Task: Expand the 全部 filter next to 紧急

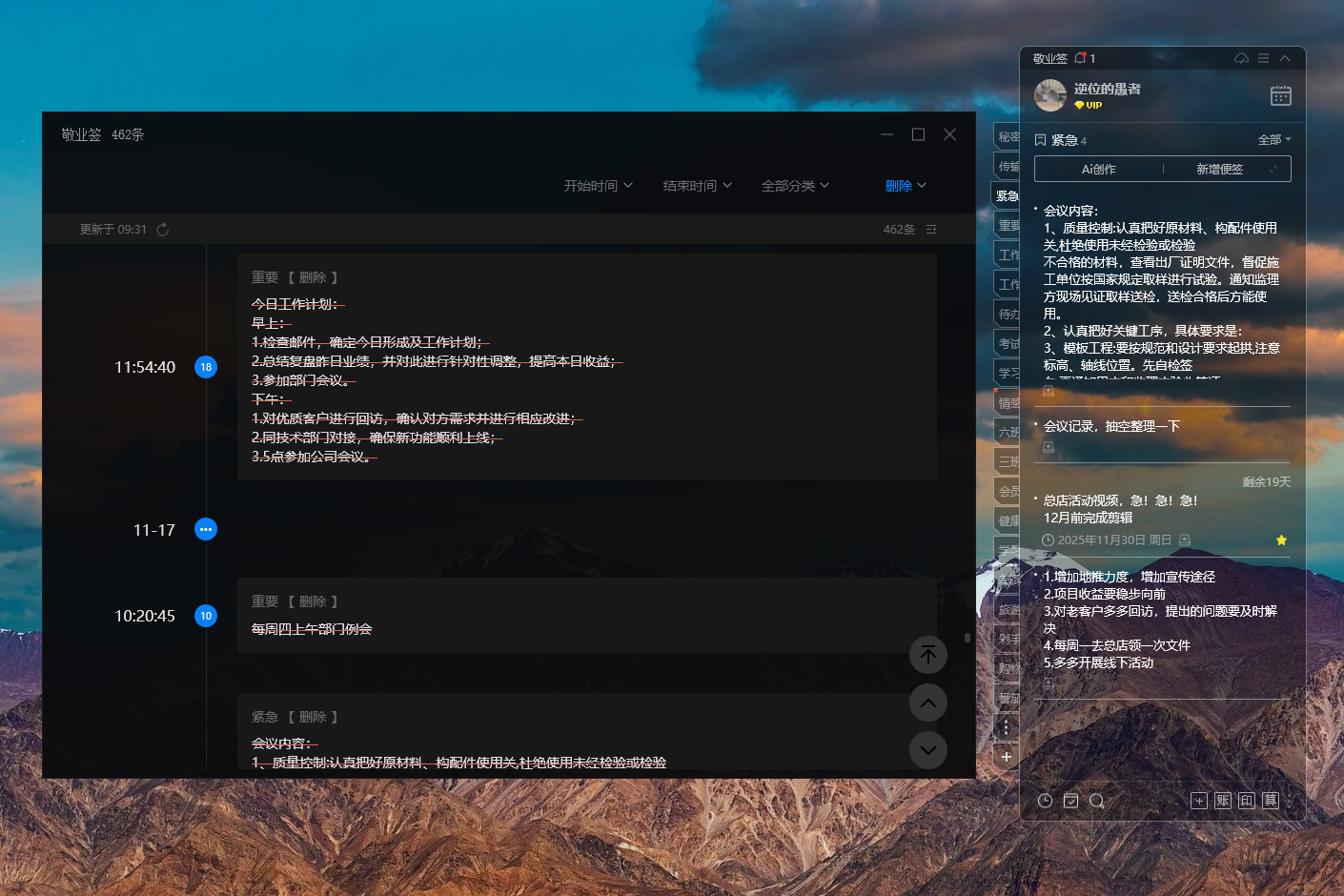Action: (x=1274, y=139)
